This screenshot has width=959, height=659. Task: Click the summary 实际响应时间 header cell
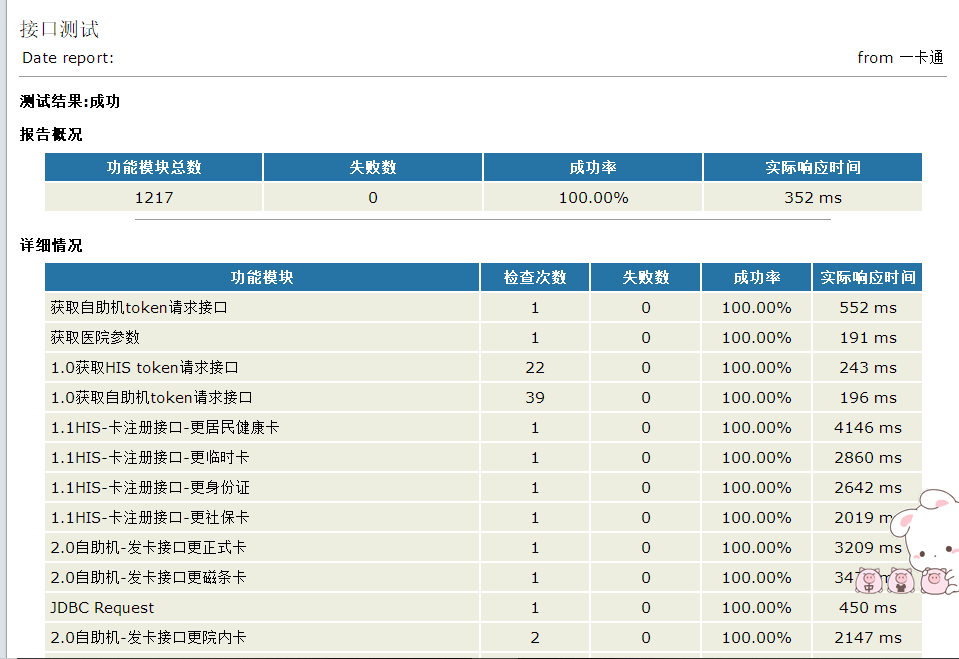(813, 167)
